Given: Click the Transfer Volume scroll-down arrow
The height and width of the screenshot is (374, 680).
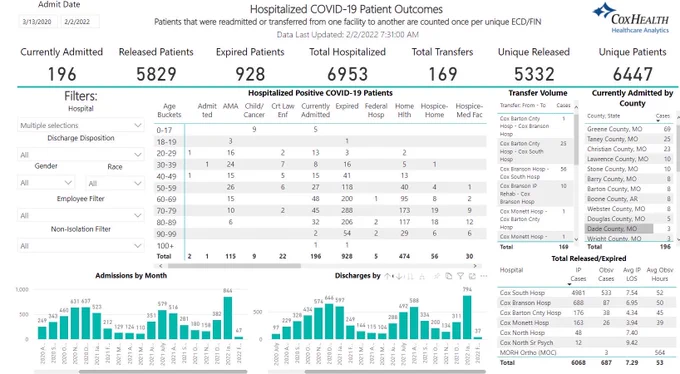Looking at the screenshot, I should click(x=576, y=239).
